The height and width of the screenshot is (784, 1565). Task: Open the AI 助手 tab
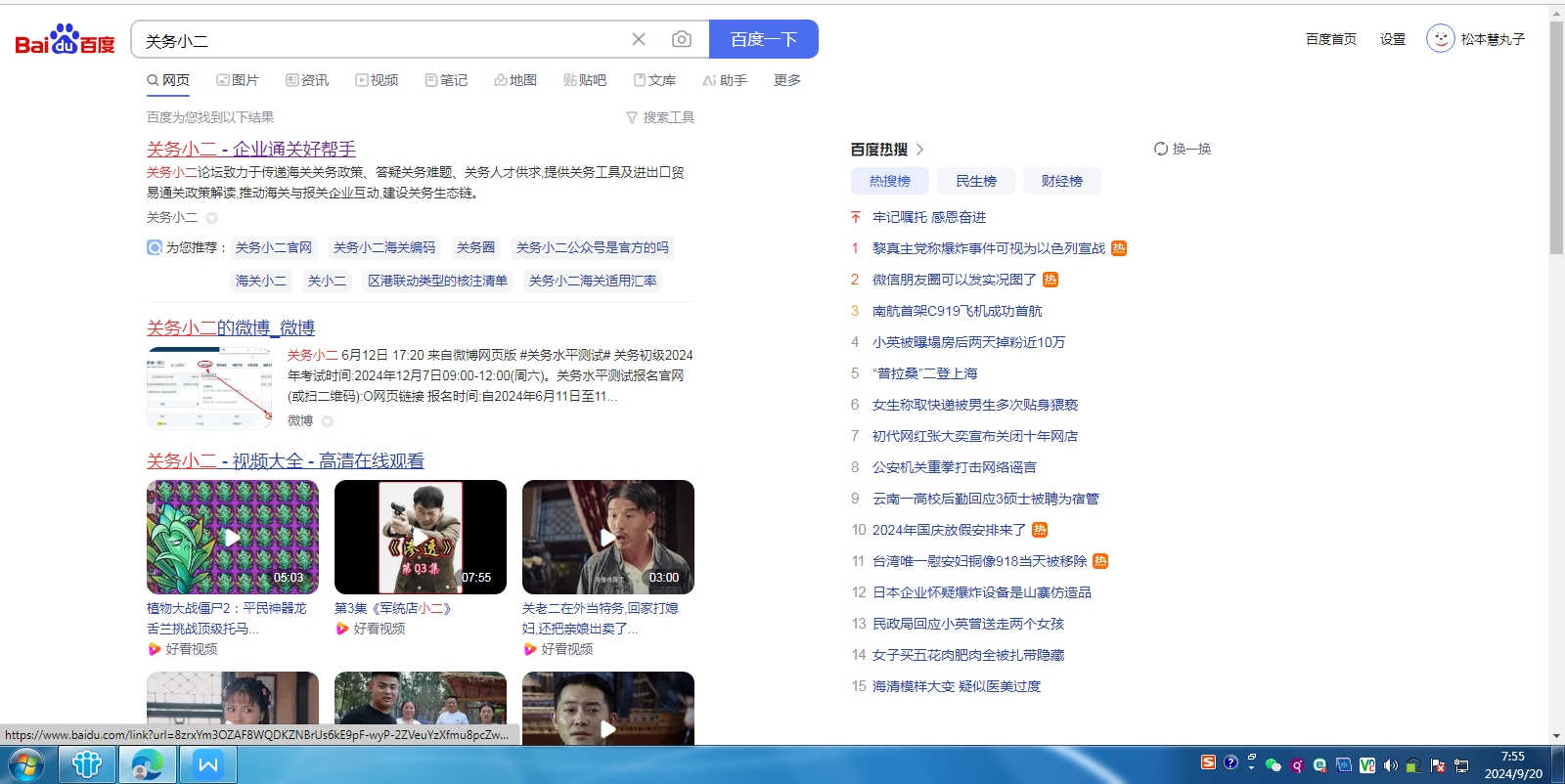725,80
